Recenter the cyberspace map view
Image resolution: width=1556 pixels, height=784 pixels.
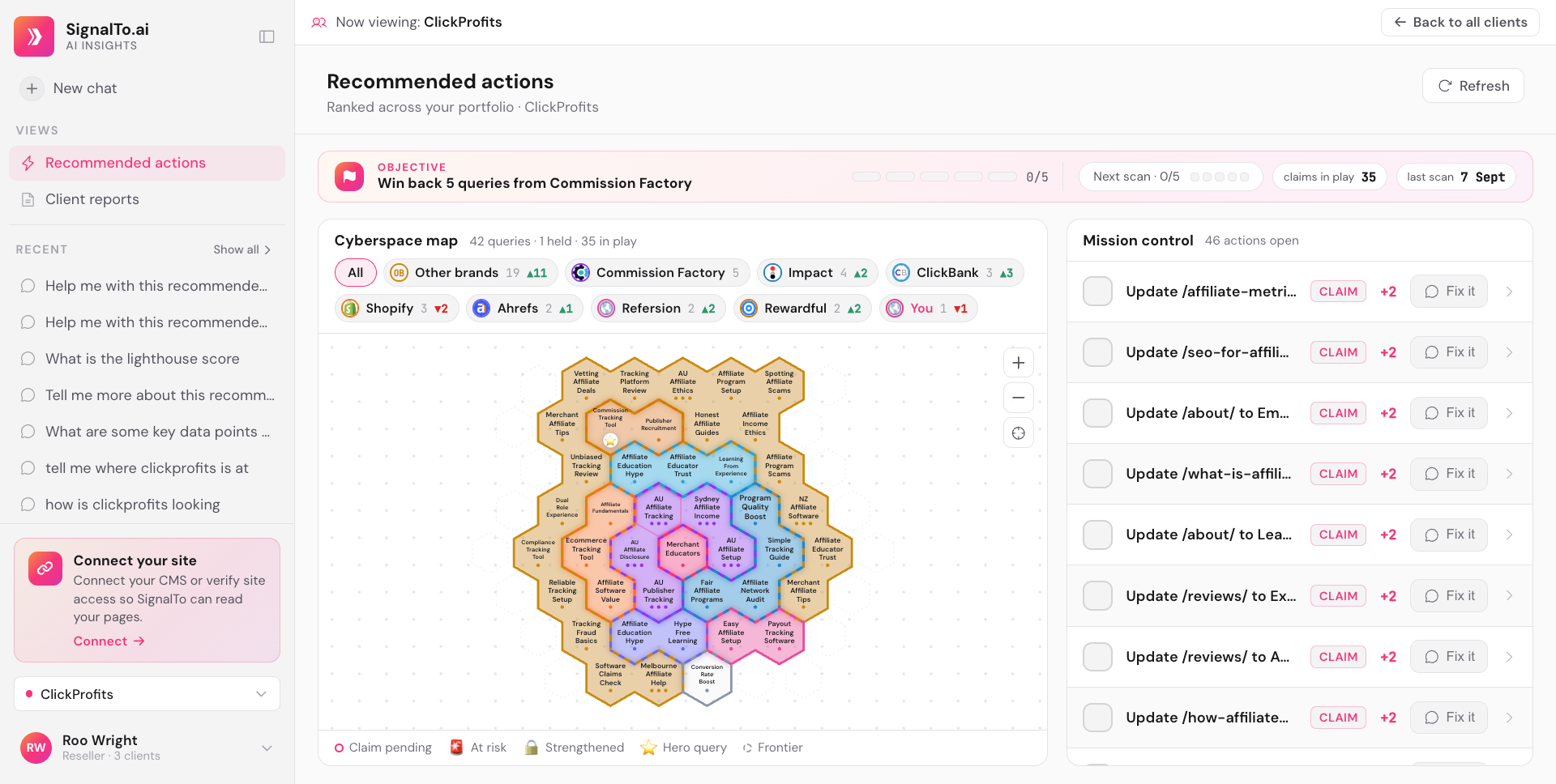1019,433
